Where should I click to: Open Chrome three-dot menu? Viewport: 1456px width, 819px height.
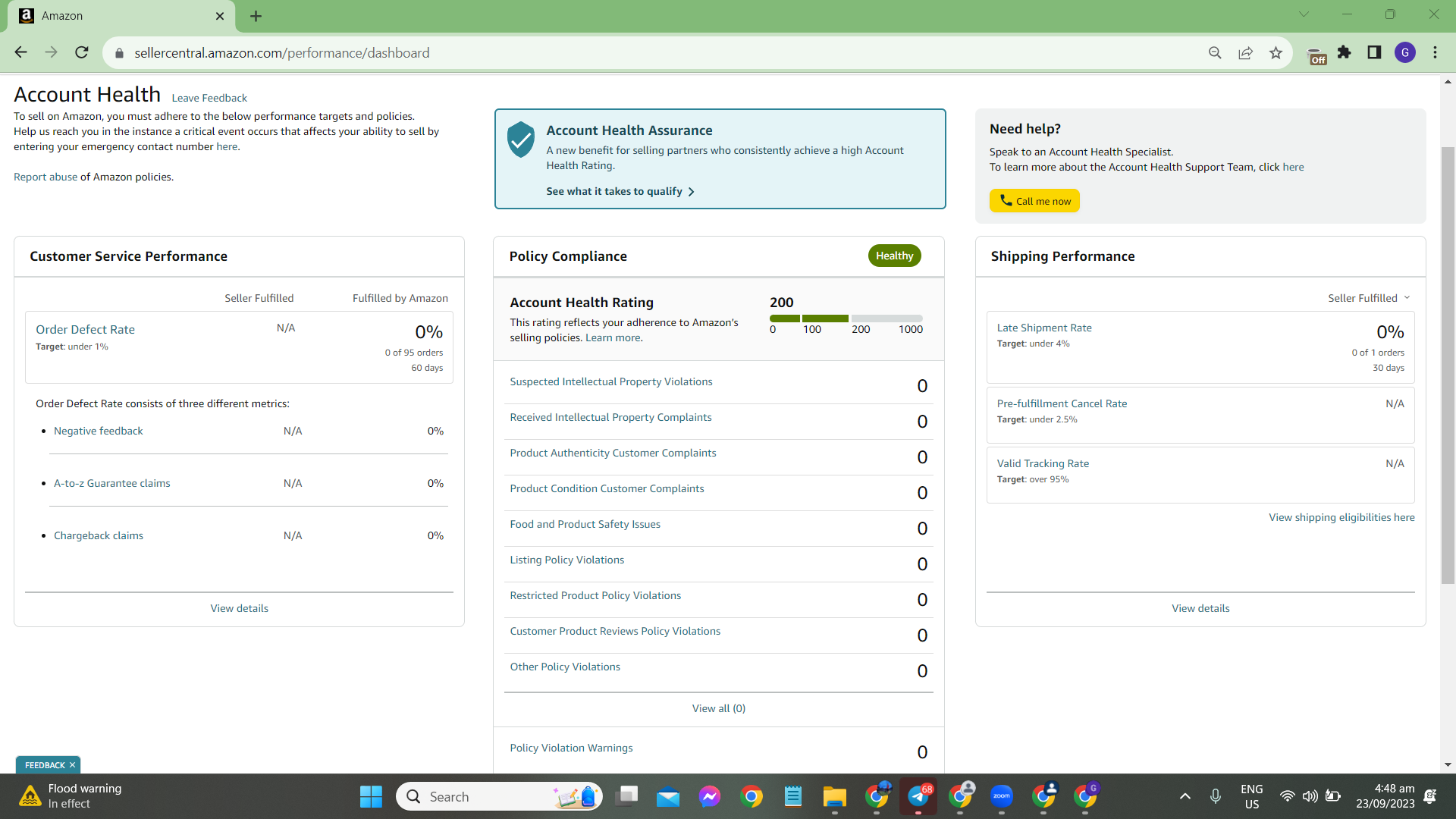click(1435, 52)
